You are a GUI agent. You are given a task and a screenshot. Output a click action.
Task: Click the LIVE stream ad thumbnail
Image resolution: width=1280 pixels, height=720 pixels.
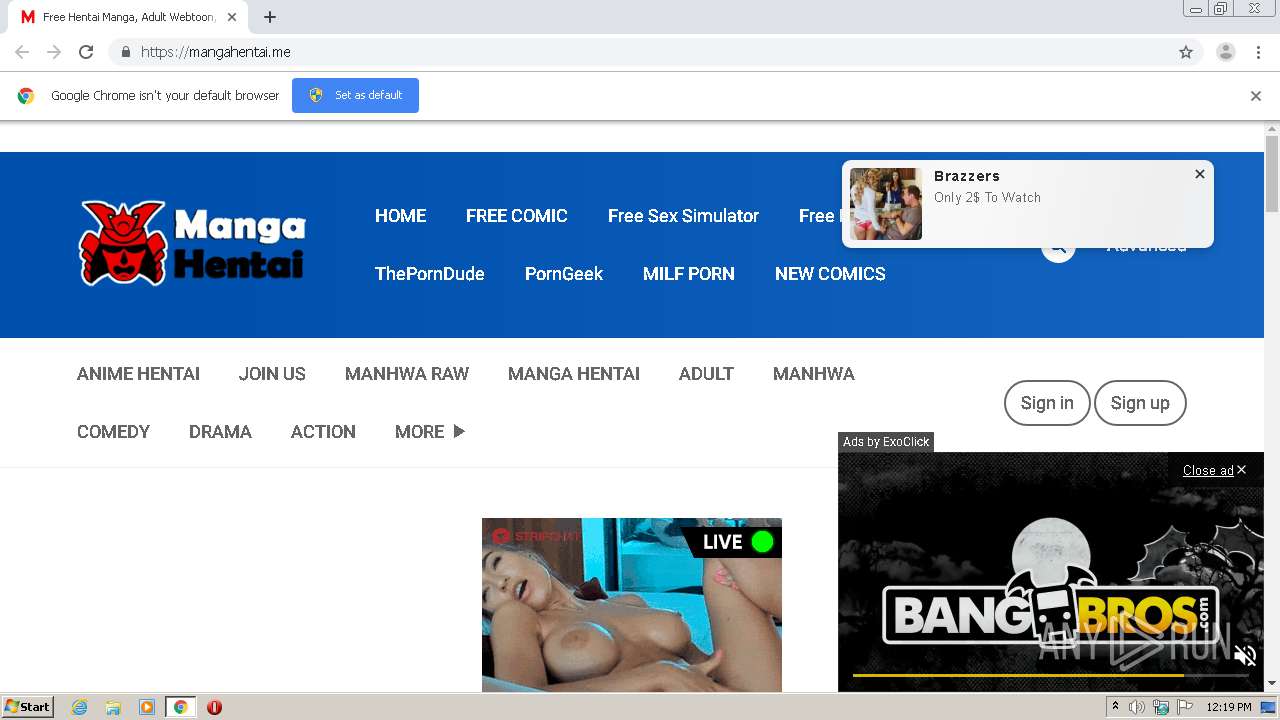pyautogui.click(x=632, y=605)
